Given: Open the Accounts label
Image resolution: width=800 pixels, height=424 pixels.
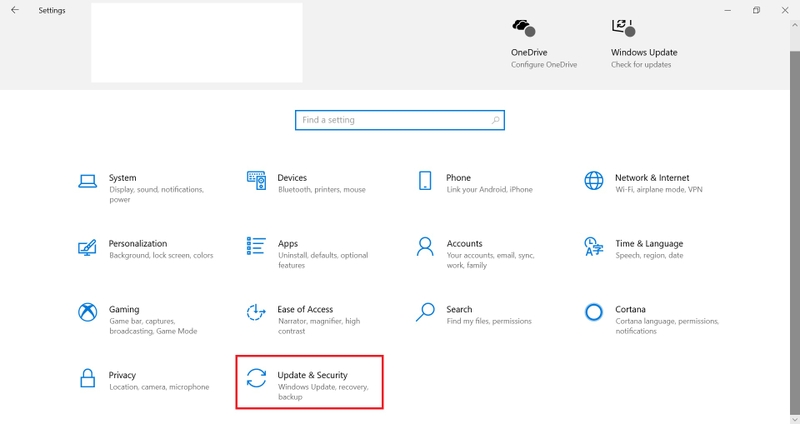Looking at the screenshot, I should (x=464, y=243).
